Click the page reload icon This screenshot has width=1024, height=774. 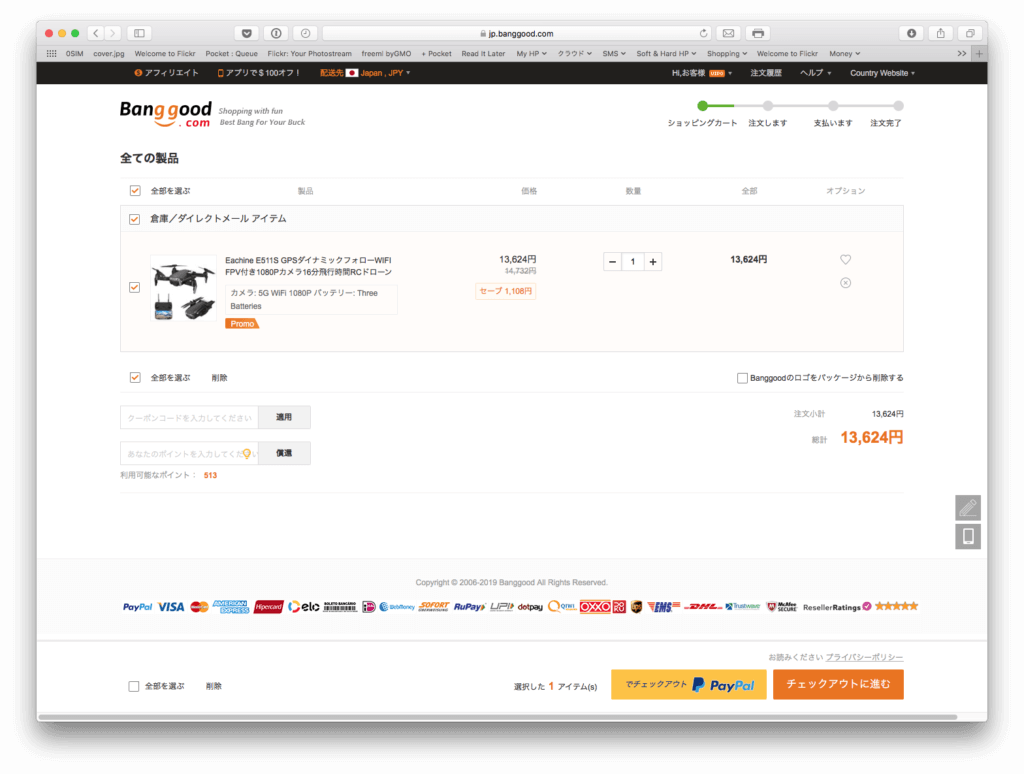tap(704, 33)
